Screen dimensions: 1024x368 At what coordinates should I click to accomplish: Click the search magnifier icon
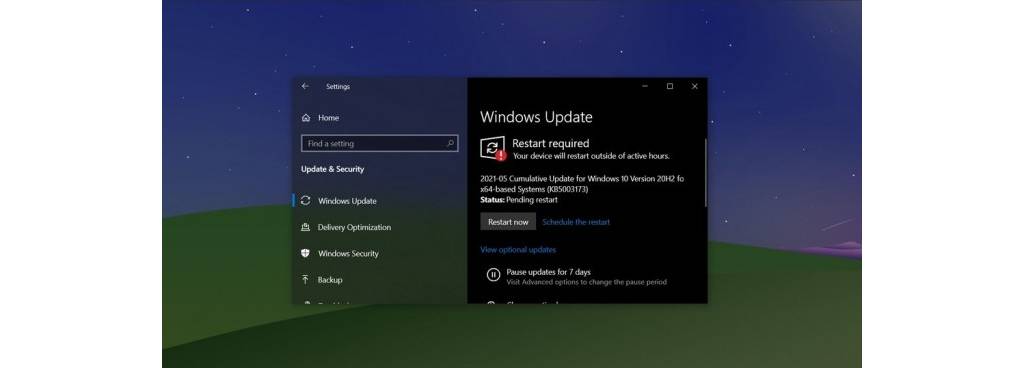[x=451, y=144]
